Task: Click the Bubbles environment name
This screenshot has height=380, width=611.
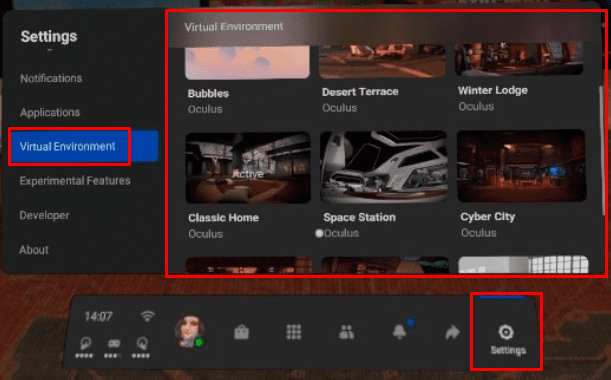Action: click(x=208, y=94)
